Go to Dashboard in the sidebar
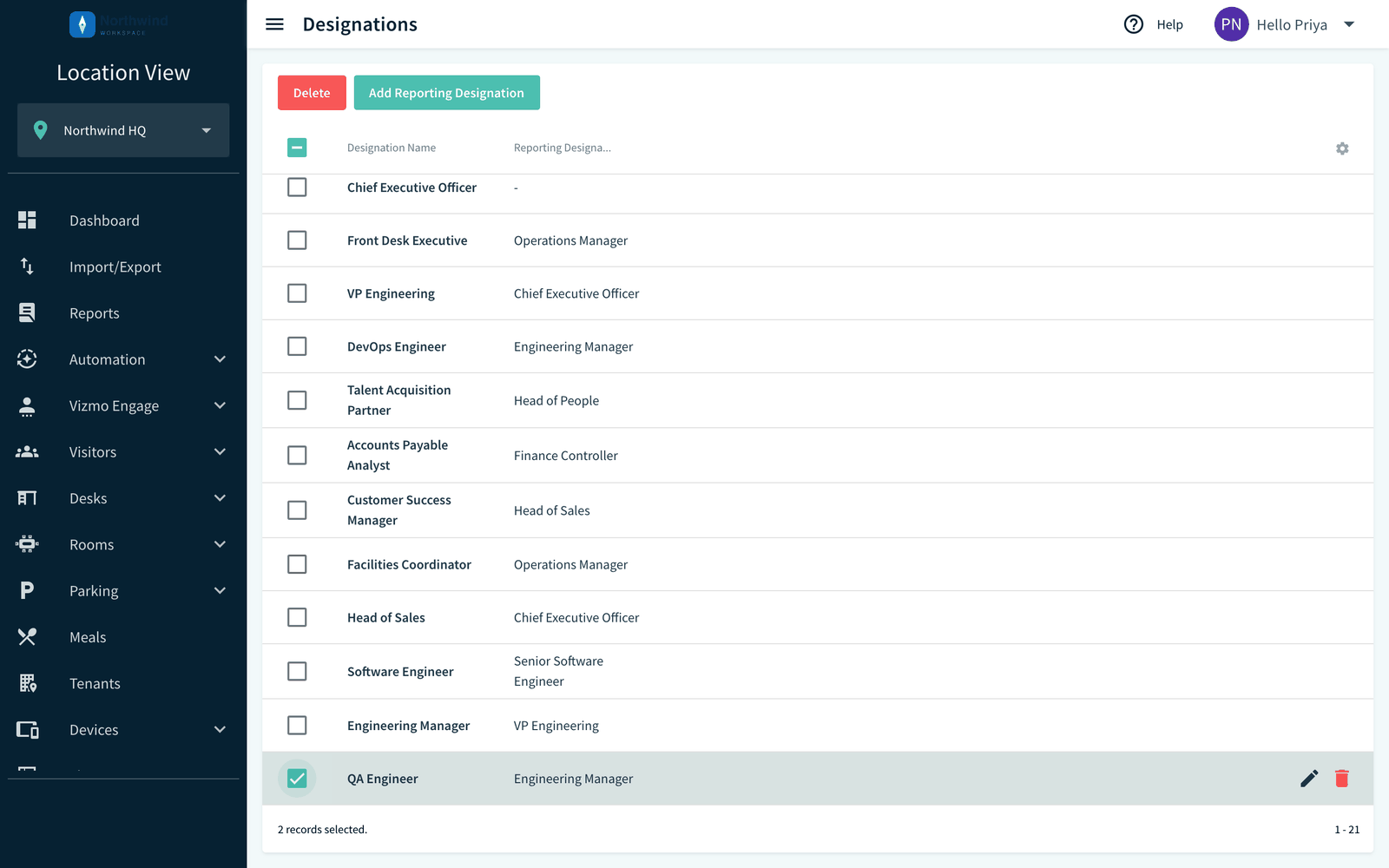The width and height of the screenshot is (1389, 868). [104, 220]
